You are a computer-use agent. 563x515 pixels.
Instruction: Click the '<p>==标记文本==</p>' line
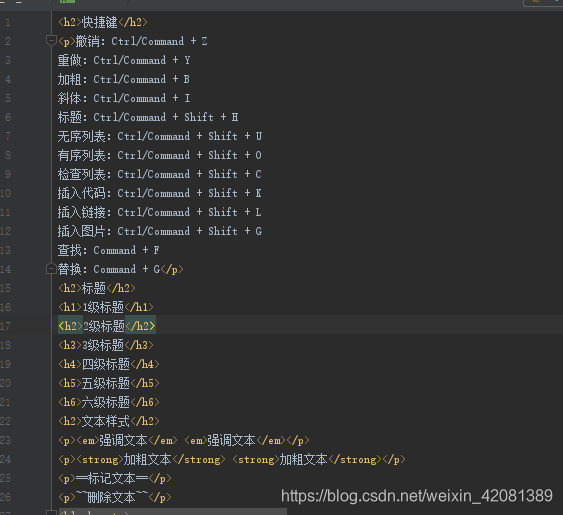click(x=115, y=478)
